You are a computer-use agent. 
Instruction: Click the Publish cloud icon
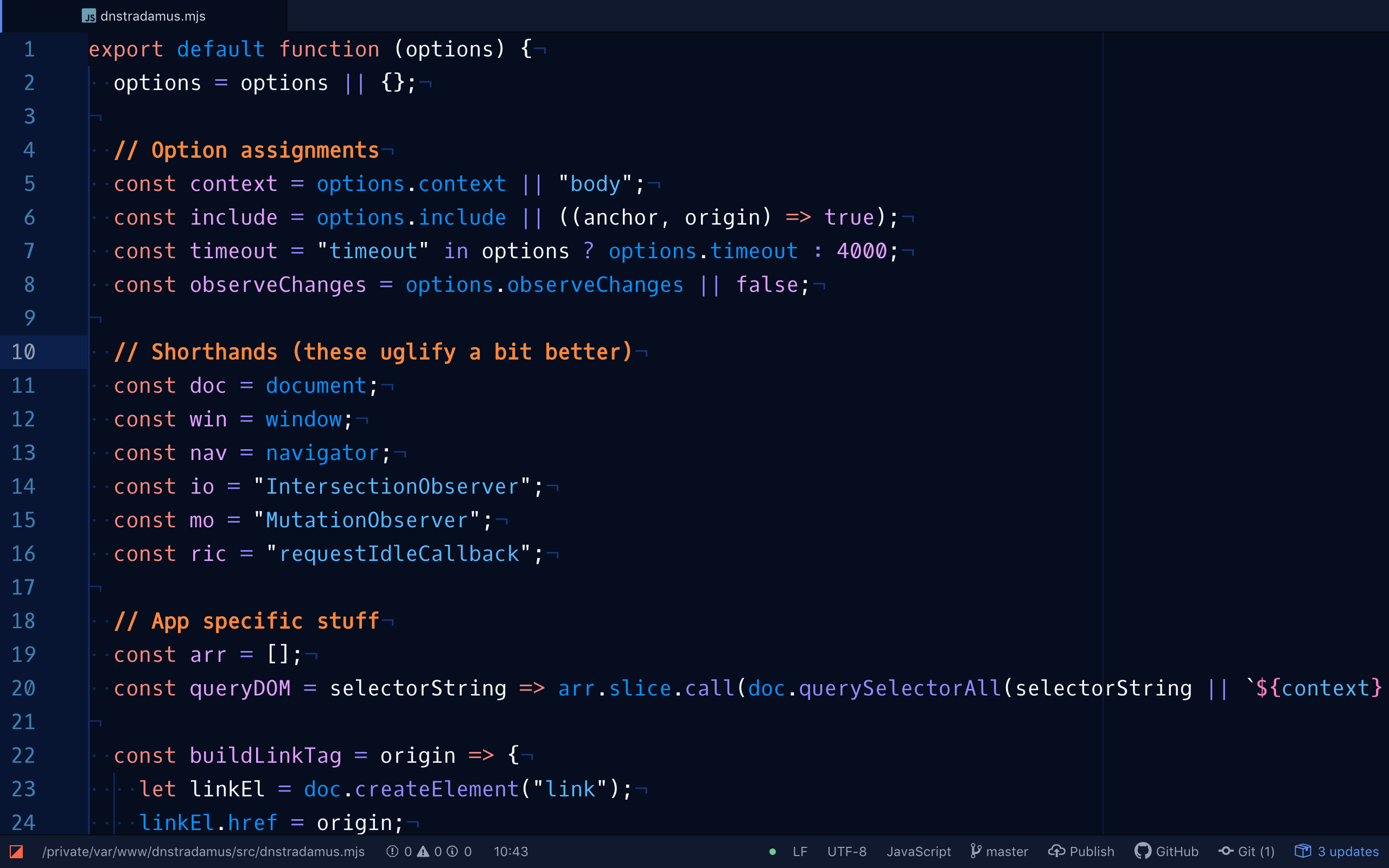pyautogui.click(x=1056, y=851)
